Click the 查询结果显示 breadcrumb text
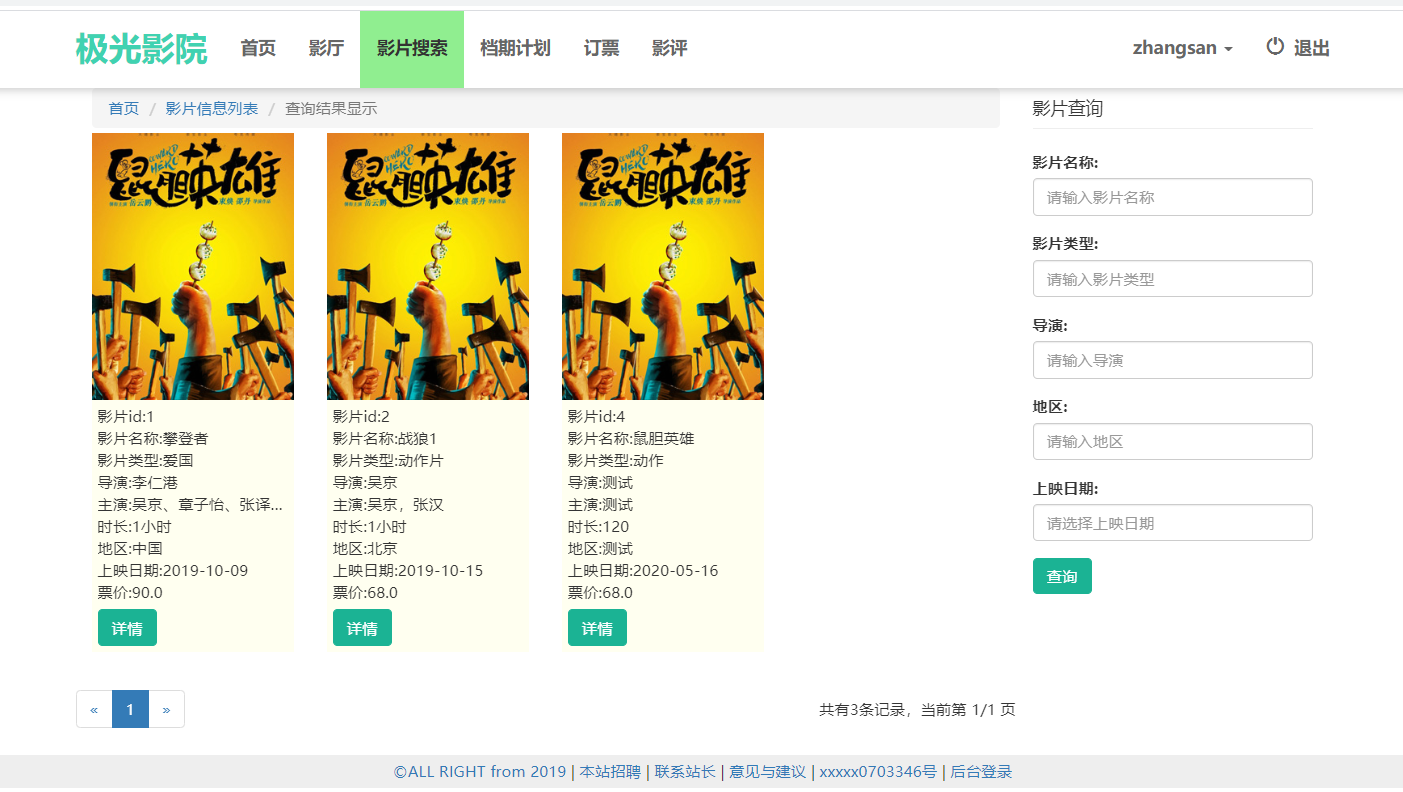Viewport: 1403px width, 792px height. (x=331, y=108)
